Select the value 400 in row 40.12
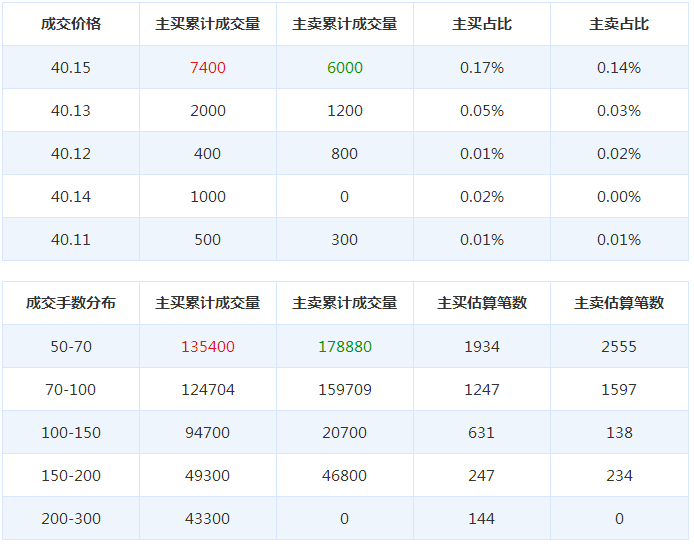 pyautogui.click(x=208, y=154)
